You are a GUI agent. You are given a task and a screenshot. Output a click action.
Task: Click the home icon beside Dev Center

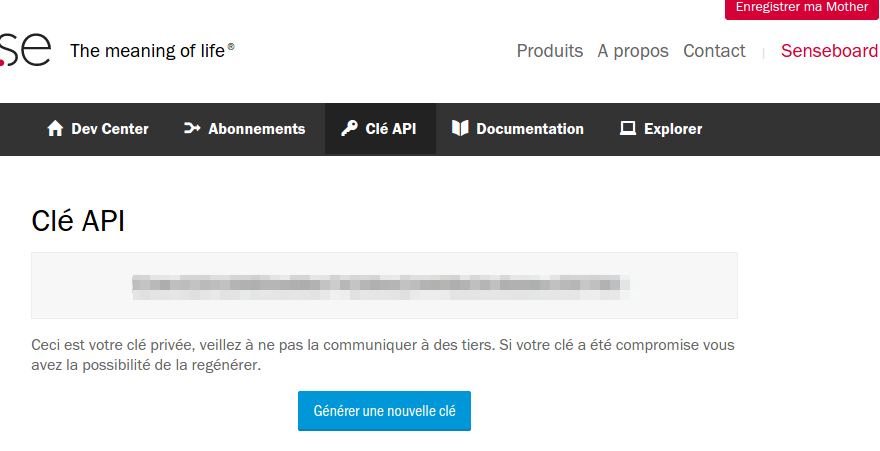(55, 129)
